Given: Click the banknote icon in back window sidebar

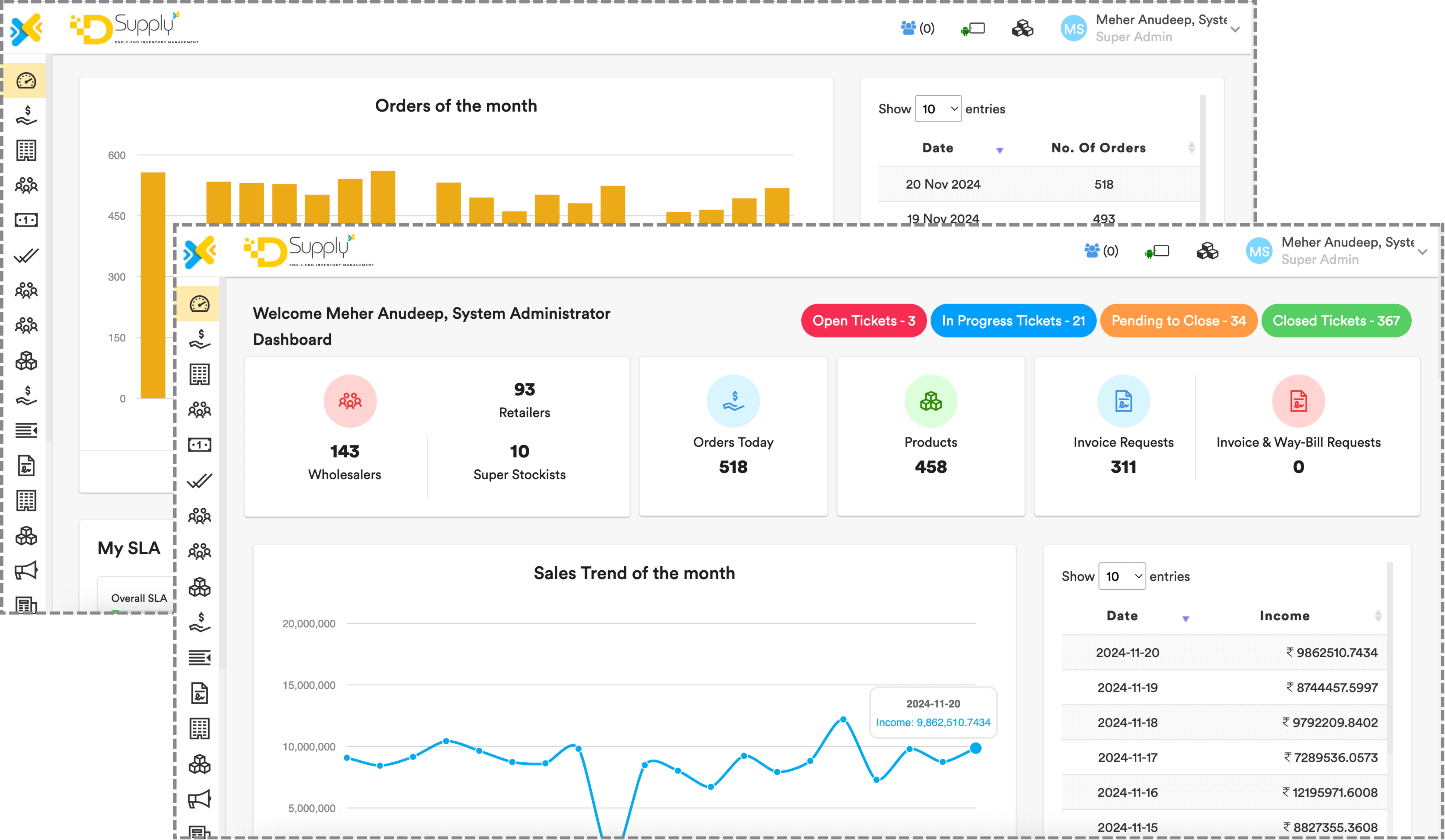Looking at the screenshot, I should click(x=26, y=220).
